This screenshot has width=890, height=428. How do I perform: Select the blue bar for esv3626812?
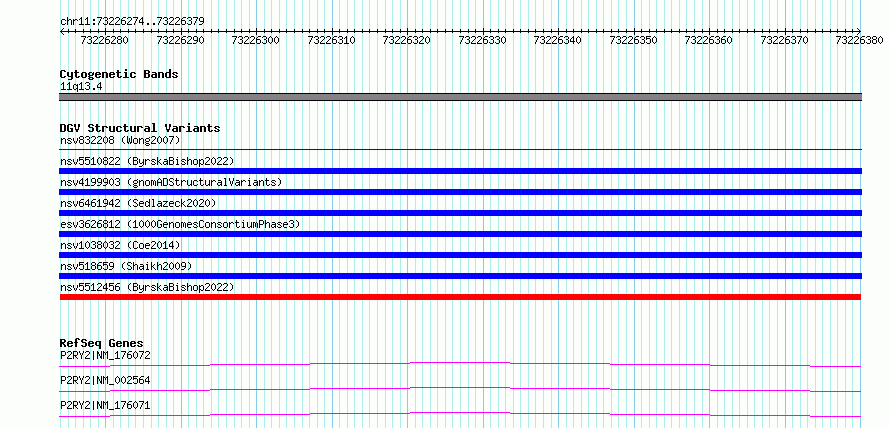click(460, 234)
